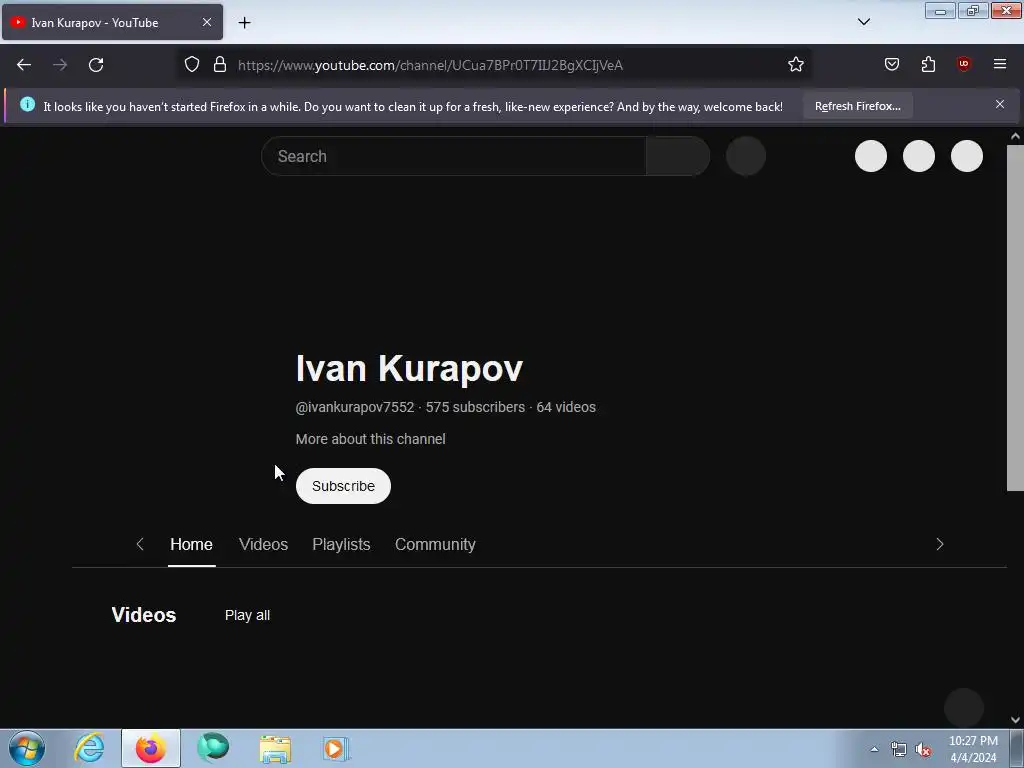Click the Videos section heading
This screenshot has width=1024, height=768.
tap(144, 615)
